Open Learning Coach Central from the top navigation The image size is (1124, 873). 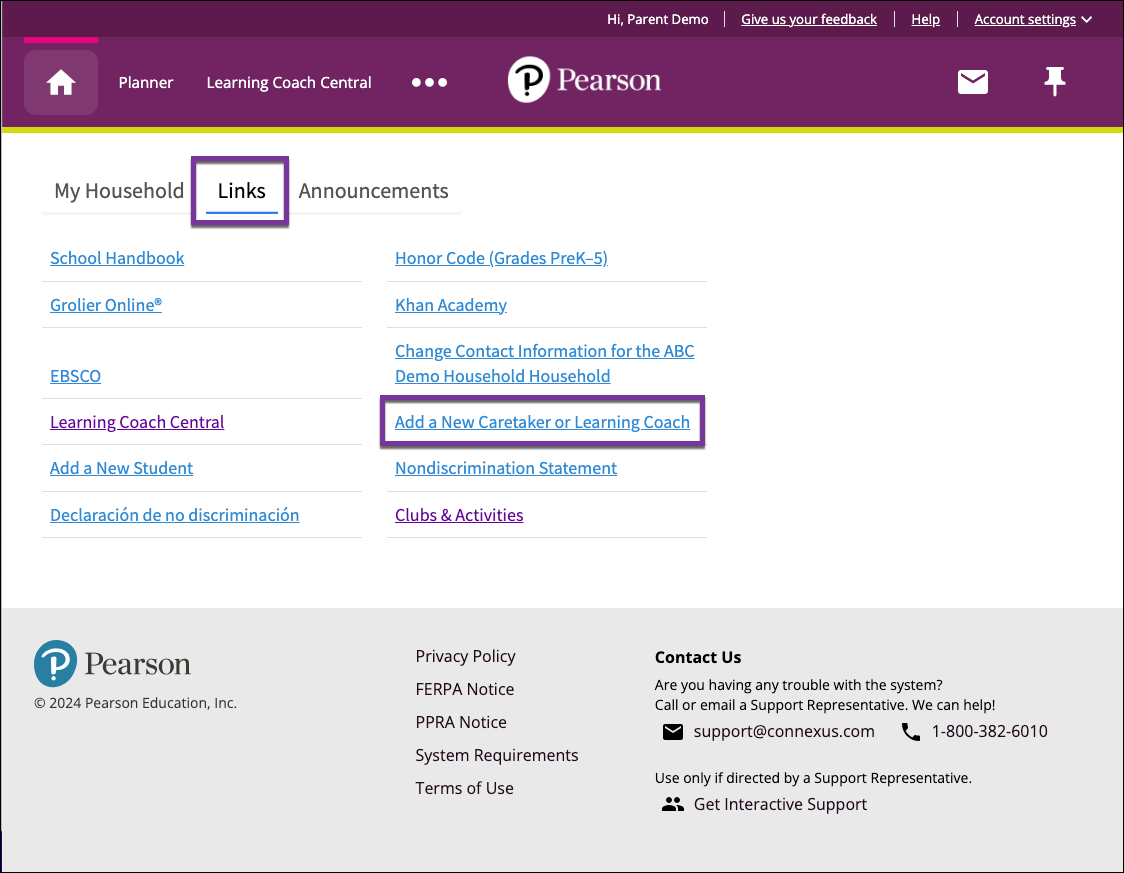coord(288,83)
